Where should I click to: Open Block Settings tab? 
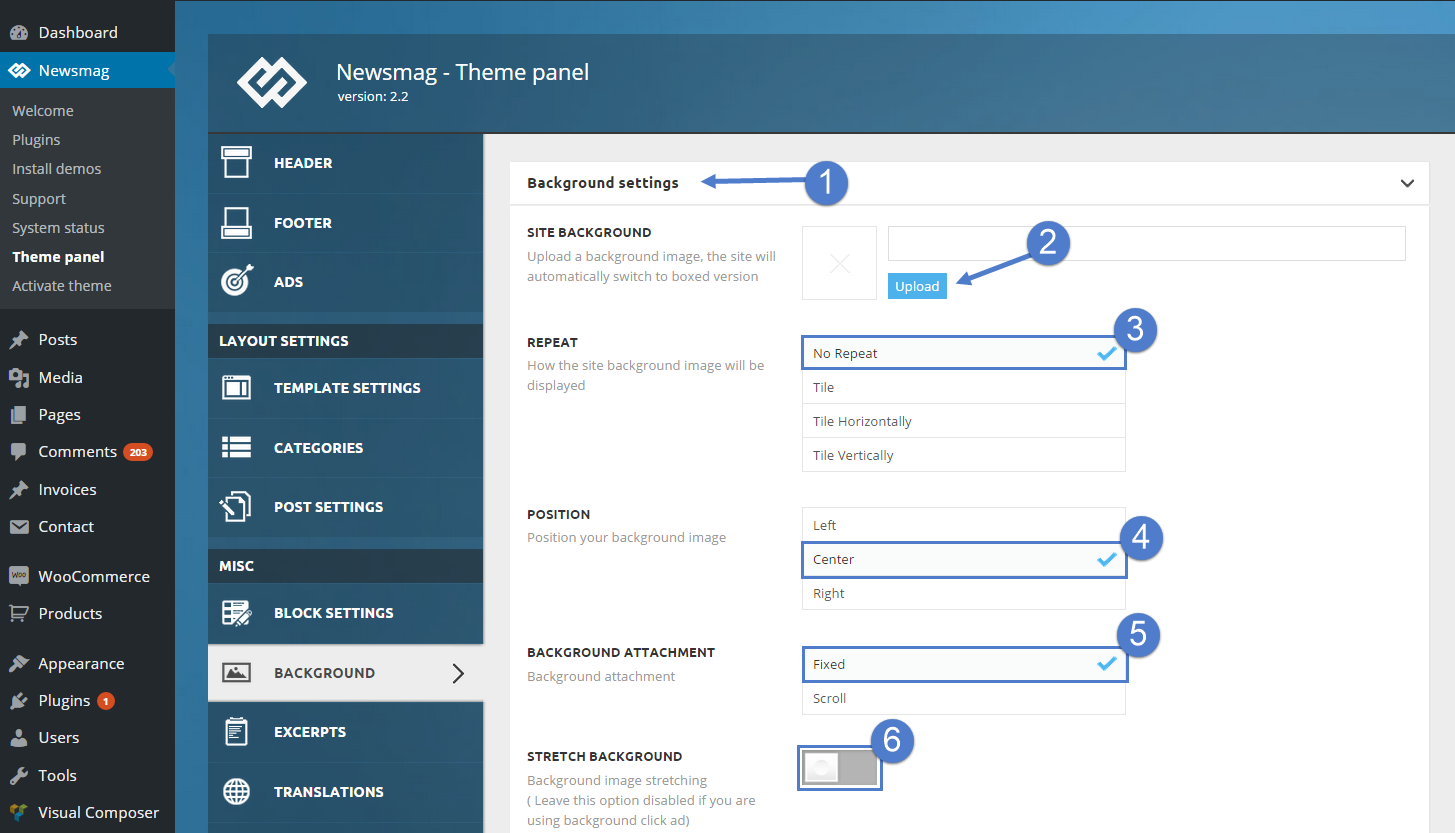pyautogui.click(x=346, y=613)
